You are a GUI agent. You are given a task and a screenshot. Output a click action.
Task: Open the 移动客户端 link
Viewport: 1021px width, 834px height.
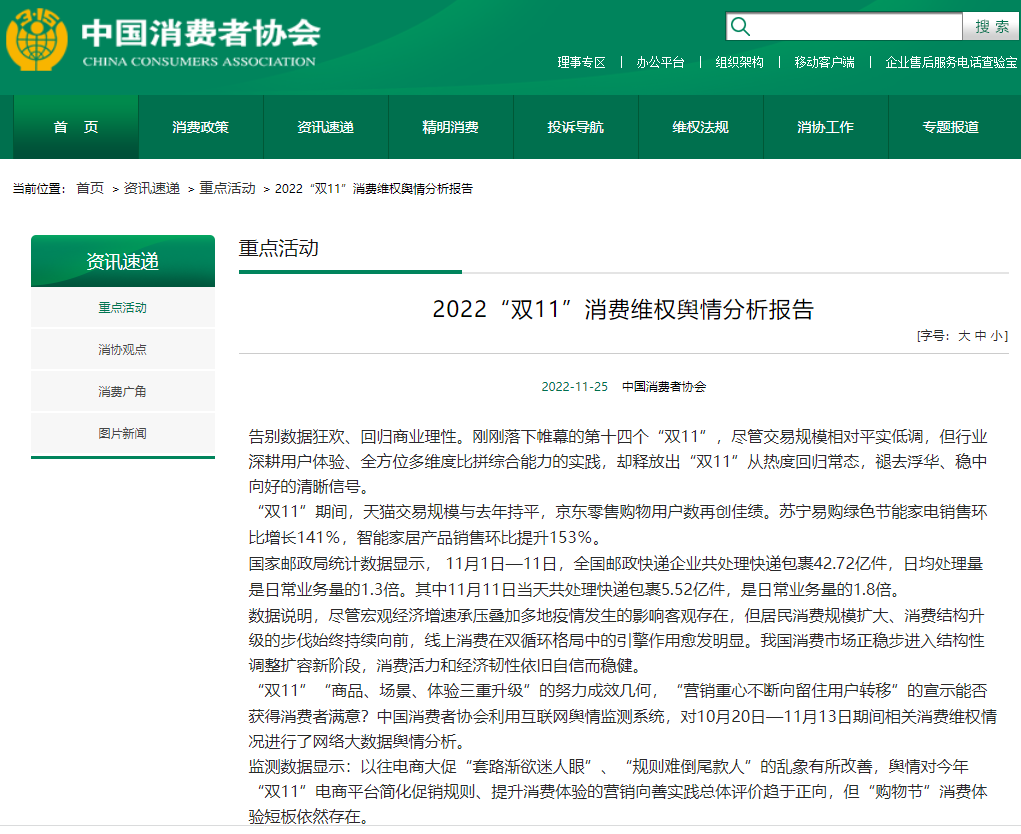click(824, 62)
